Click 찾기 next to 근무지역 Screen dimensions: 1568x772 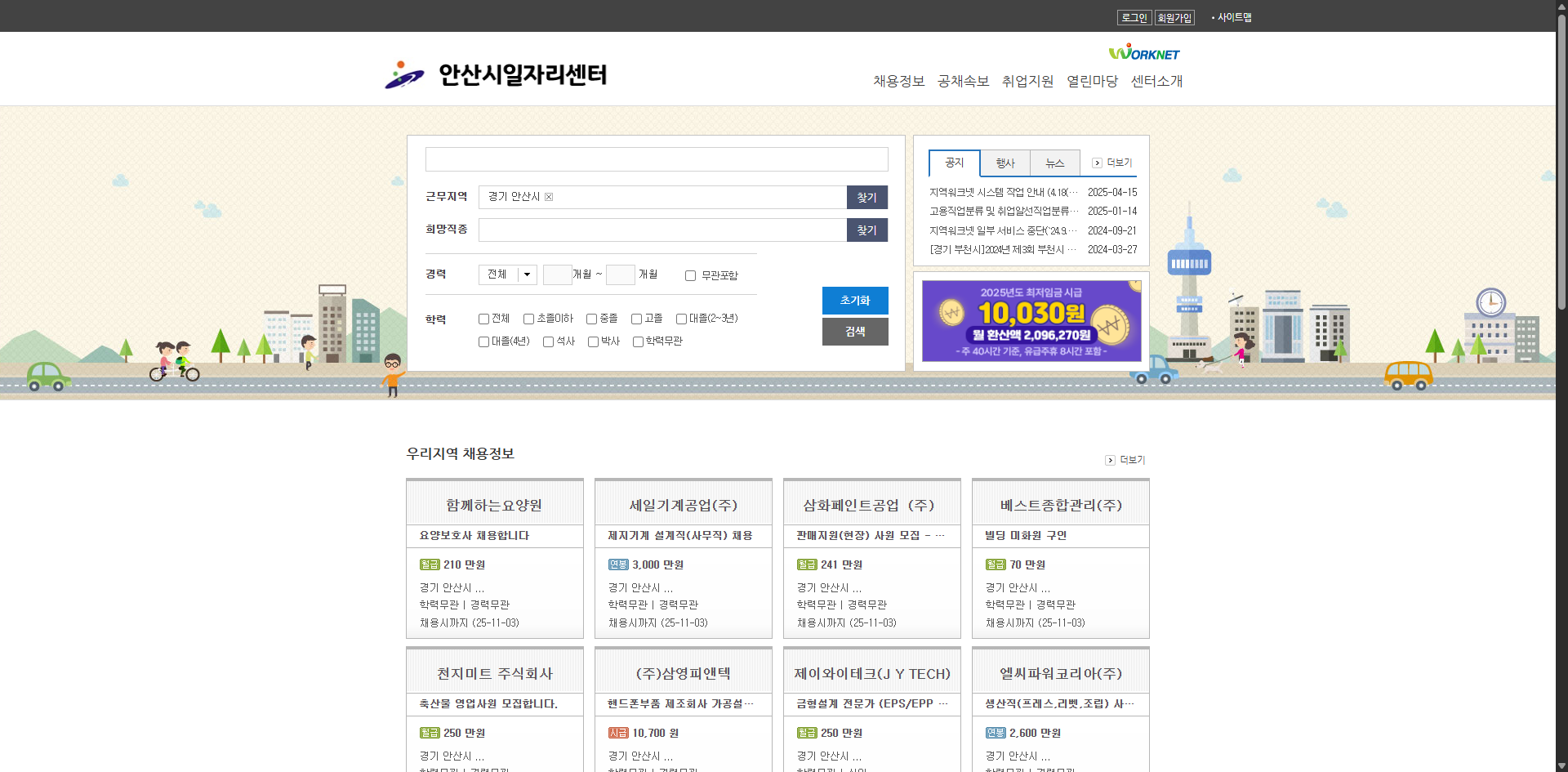[x=866, y=197]
